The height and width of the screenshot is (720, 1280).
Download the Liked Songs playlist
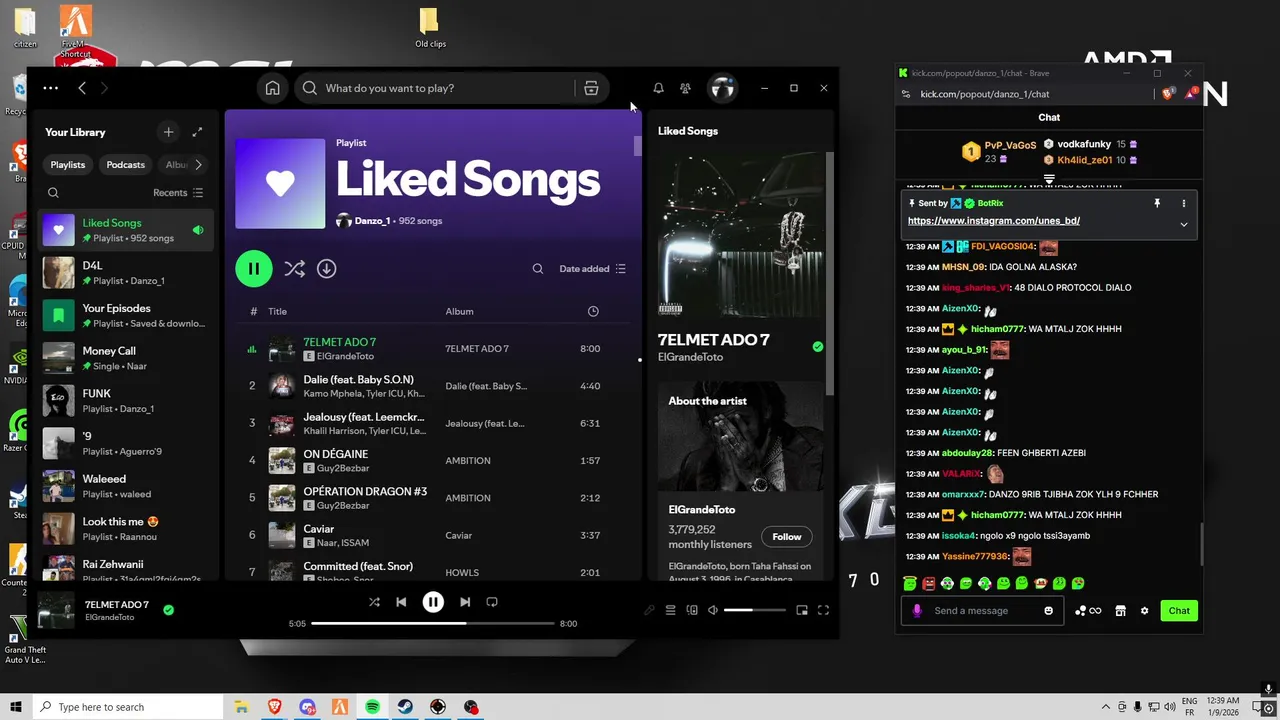[326, 268]
